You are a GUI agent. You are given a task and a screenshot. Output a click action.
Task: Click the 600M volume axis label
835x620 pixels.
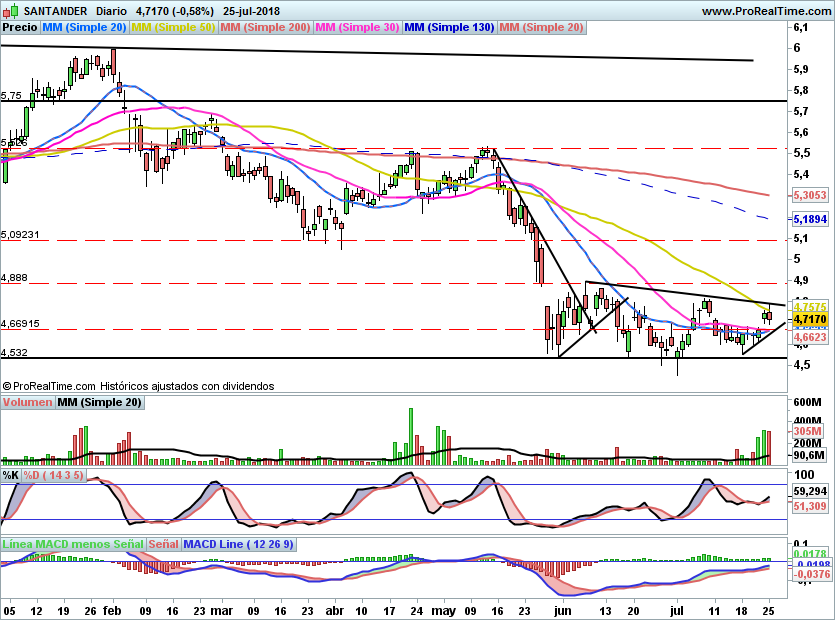click(807, 402)
